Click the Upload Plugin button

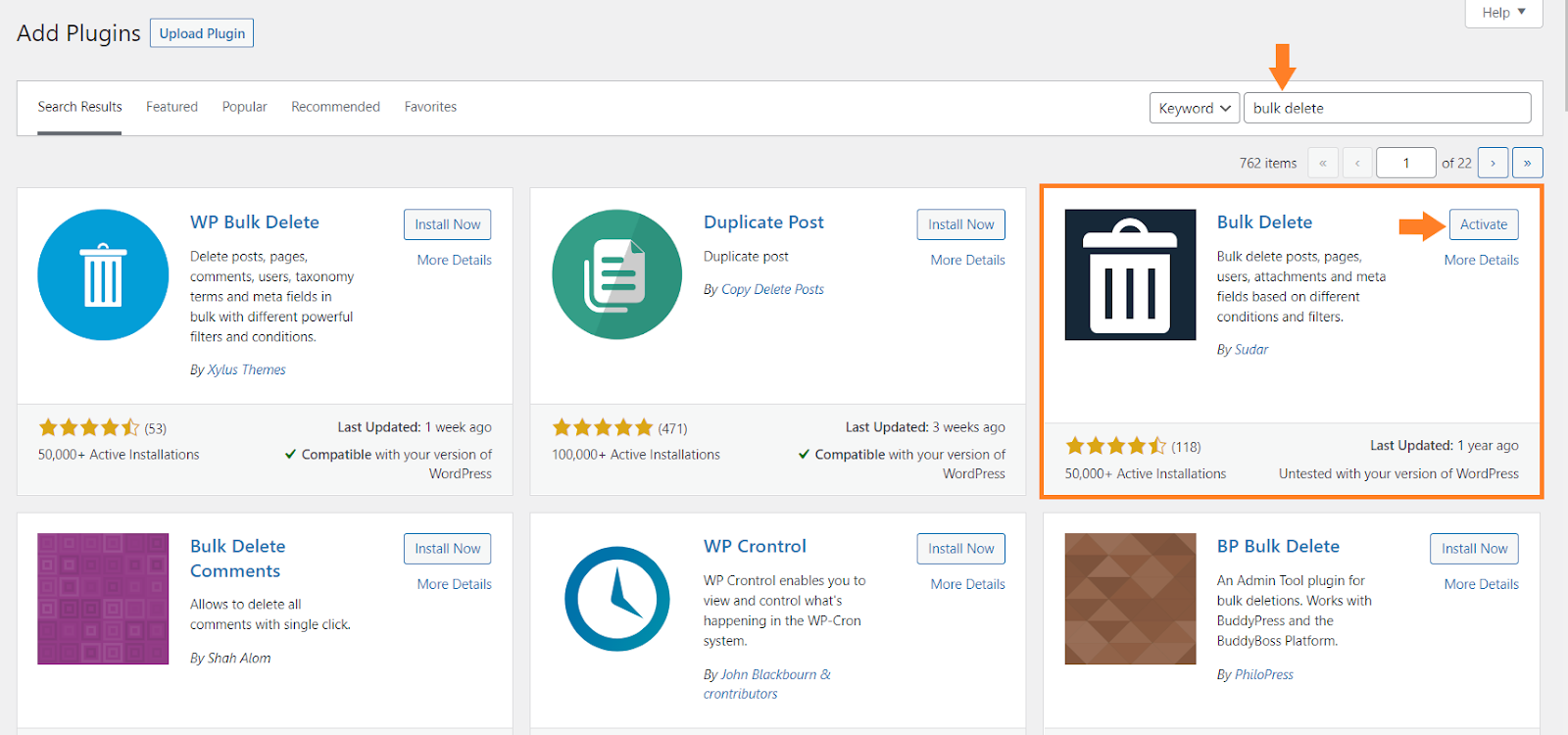coord(202,33)
